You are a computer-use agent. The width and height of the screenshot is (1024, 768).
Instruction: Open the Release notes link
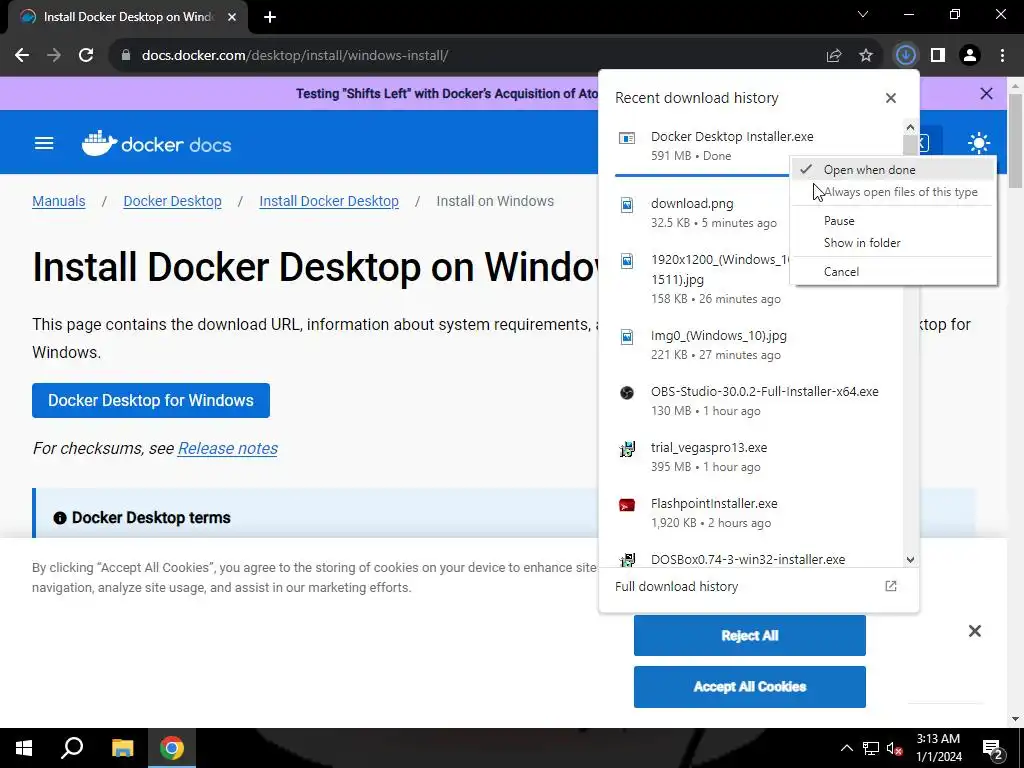pyautogui.click(x=228, y=448)
